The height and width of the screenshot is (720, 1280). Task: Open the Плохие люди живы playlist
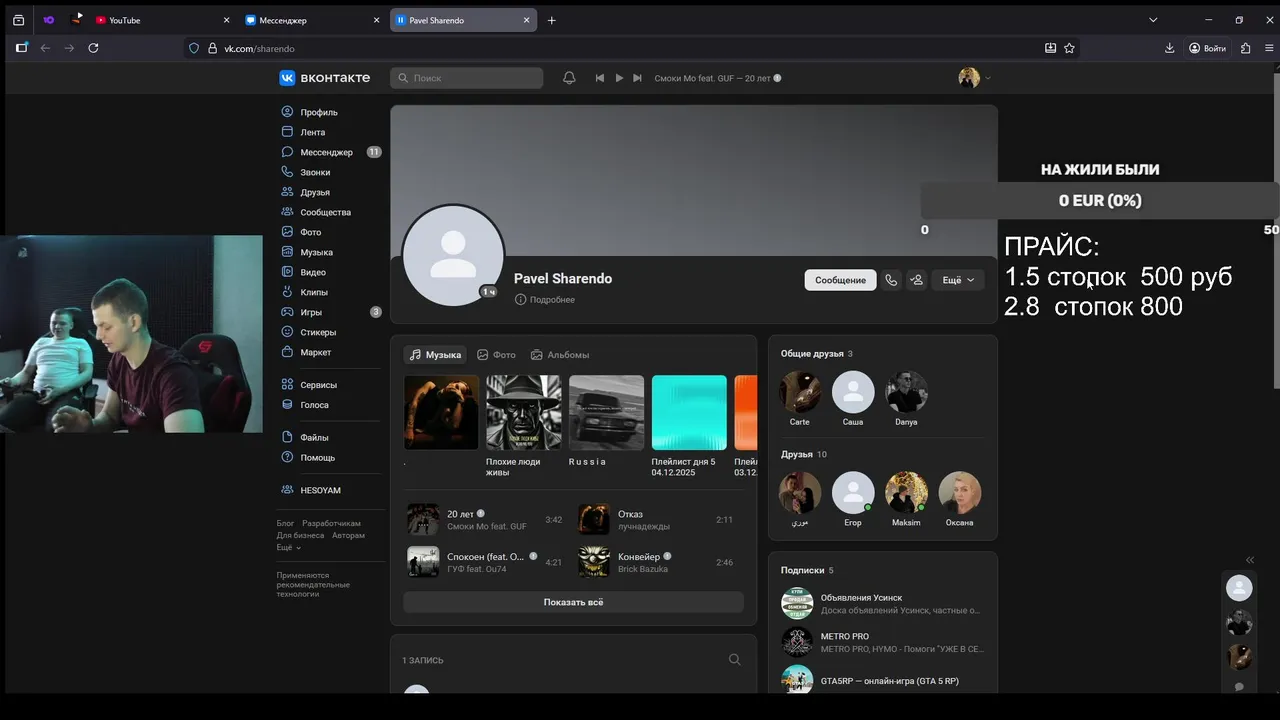(523, 413)
